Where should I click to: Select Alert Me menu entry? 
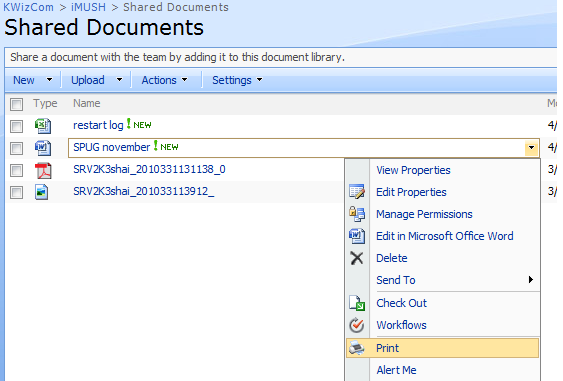point(396,370)
